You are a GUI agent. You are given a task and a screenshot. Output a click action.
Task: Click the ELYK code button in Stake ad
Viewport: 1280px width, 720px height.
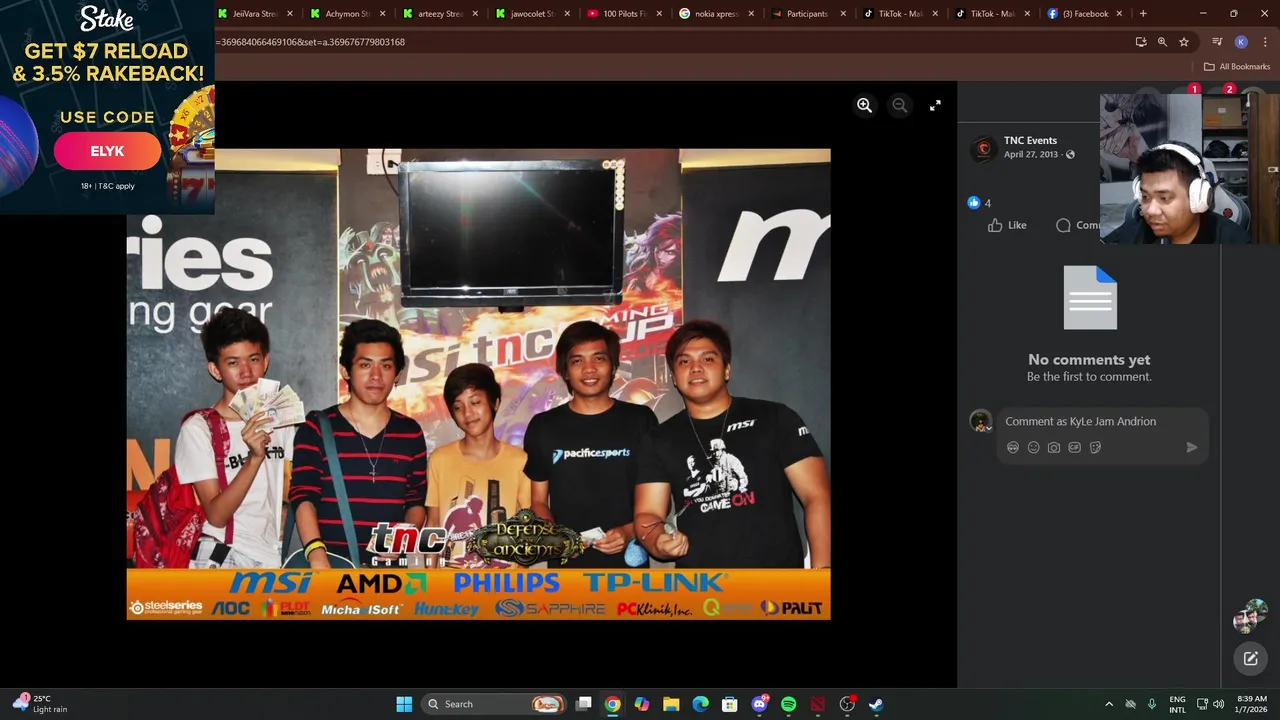(107, 151)
